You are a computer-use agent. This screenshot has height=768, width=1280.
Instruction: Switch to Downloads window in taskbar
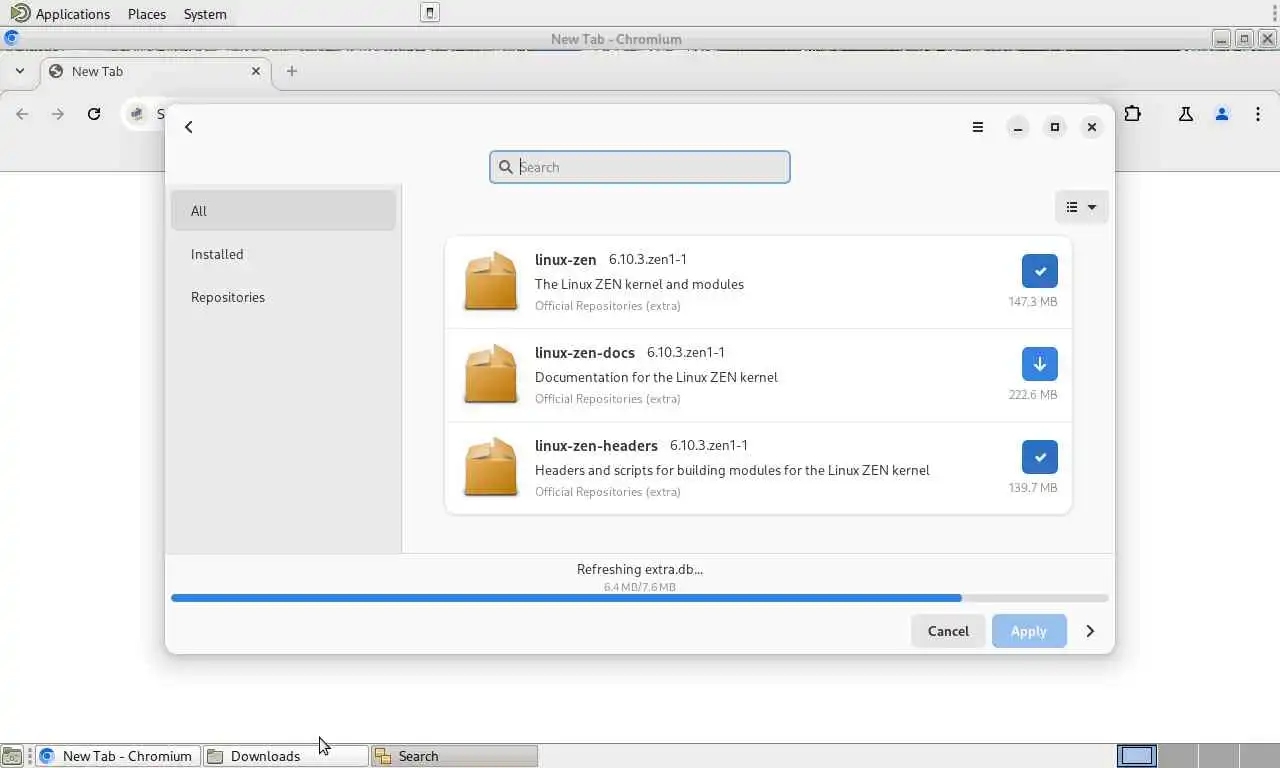pos(286,756)
